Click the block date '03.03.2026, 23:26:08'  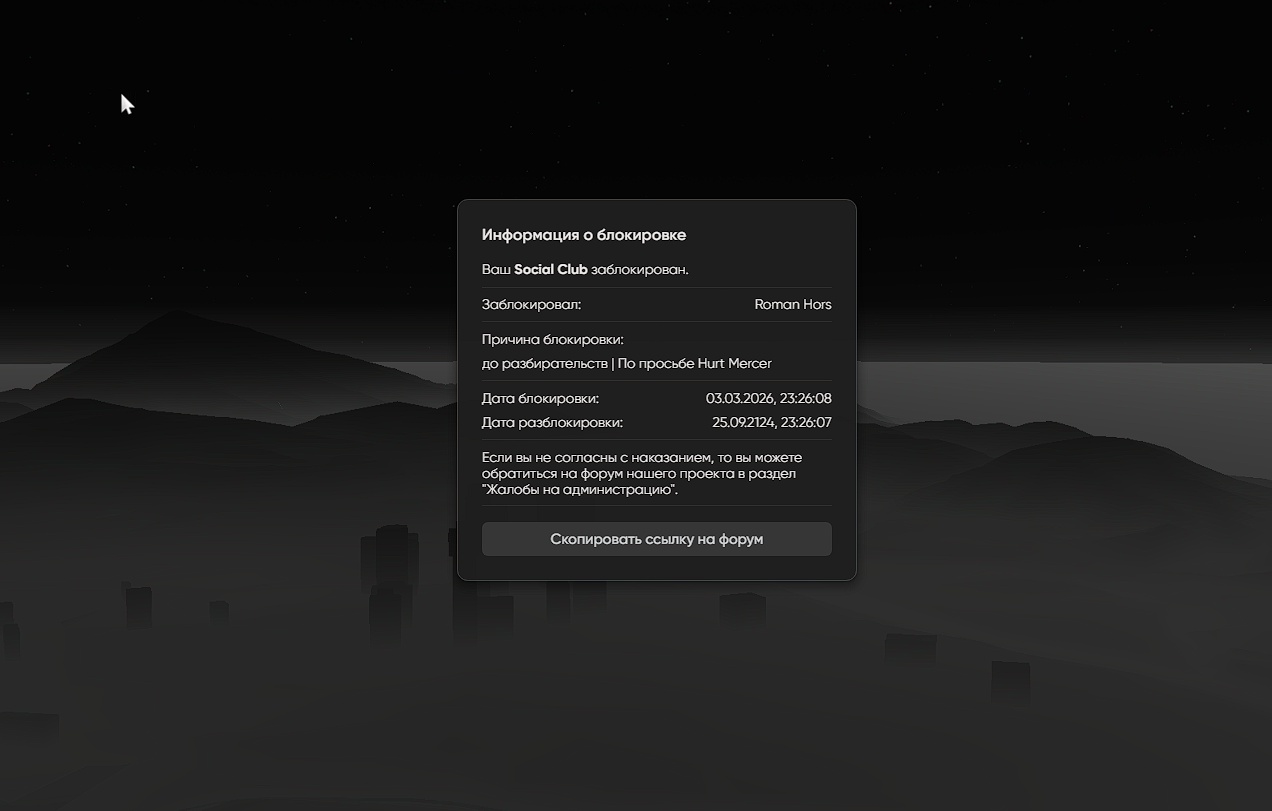768,399
